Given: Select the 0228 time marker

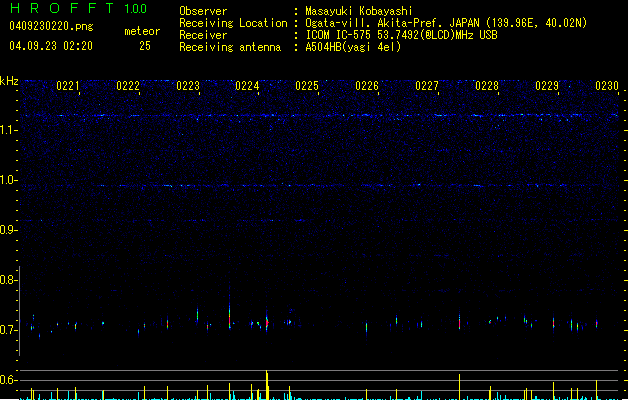Looking at the screenshot, I should [x=487, y=87].
